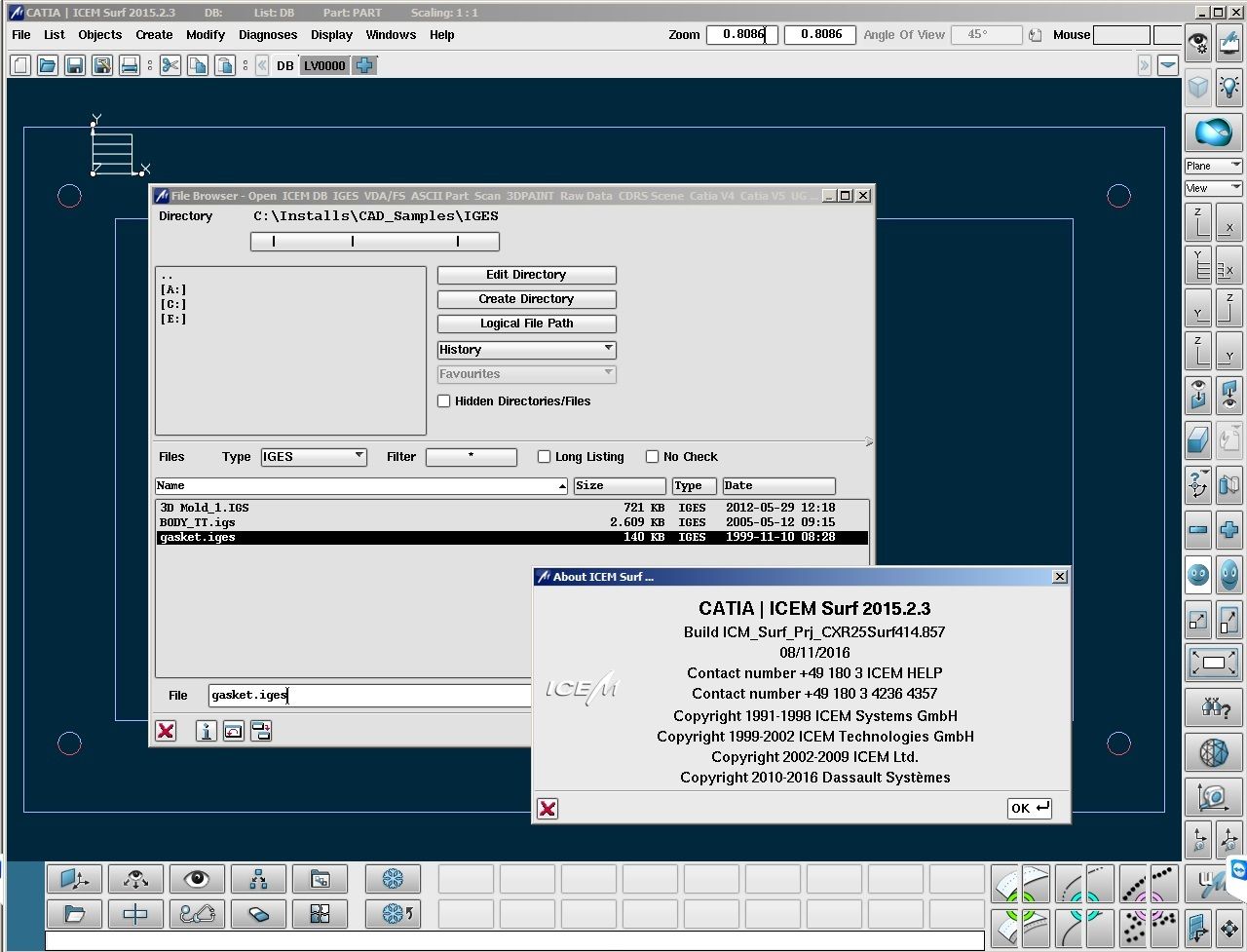Open the File menu
Viewport: 1247px width, 952px height.
[x=21, y=35]
